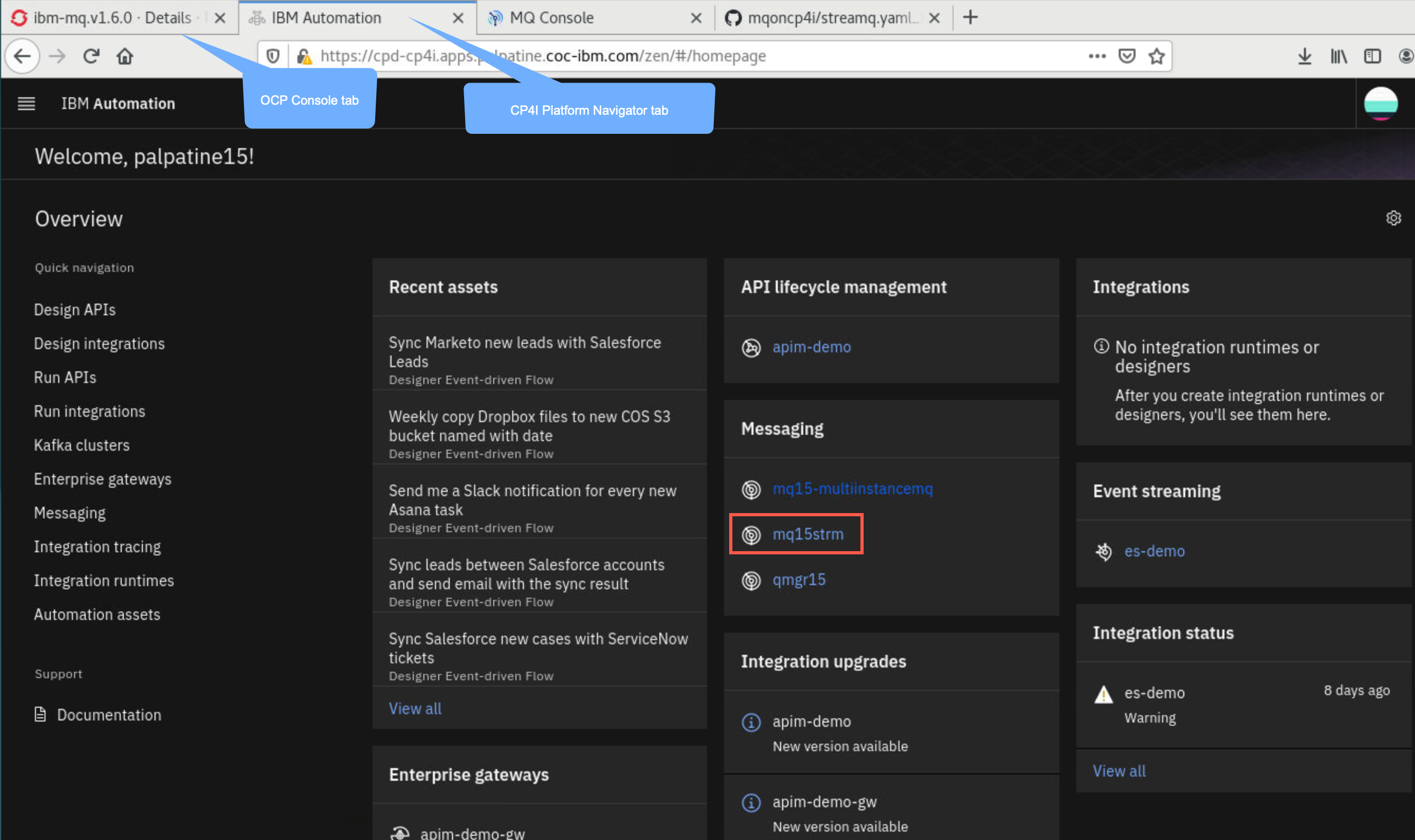Click the mq15strm queue manager icon
Viewport: 1415px width, 840px height.
(751, 534)
